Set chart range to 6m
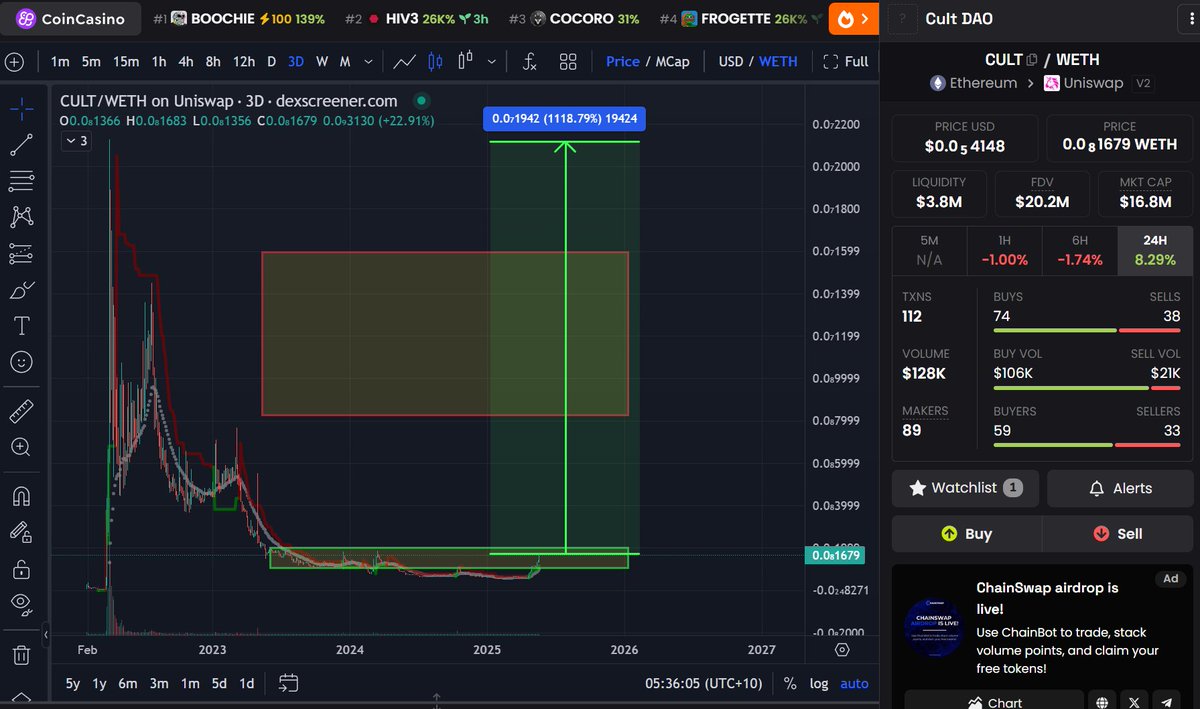 point(127,684)
